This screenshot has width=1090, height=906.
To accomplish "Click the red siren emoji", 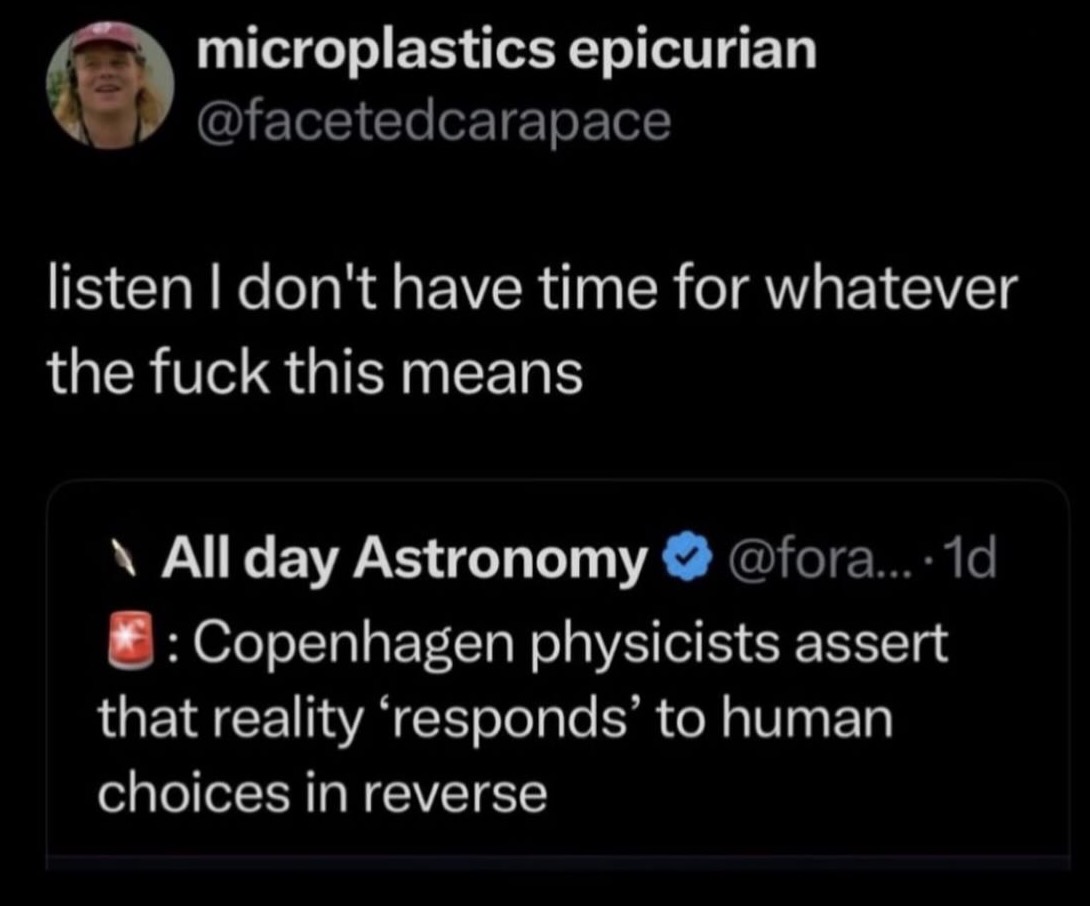I will tap(120, 646).
